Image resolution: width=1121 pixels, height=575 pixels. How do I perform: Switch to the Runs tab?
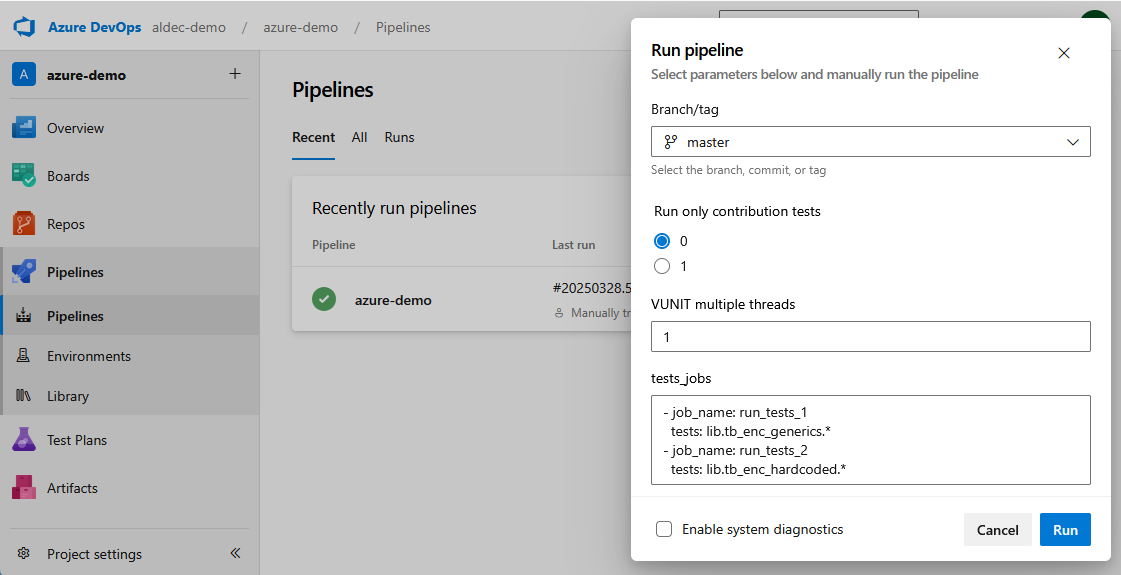[x=400, y=137]
